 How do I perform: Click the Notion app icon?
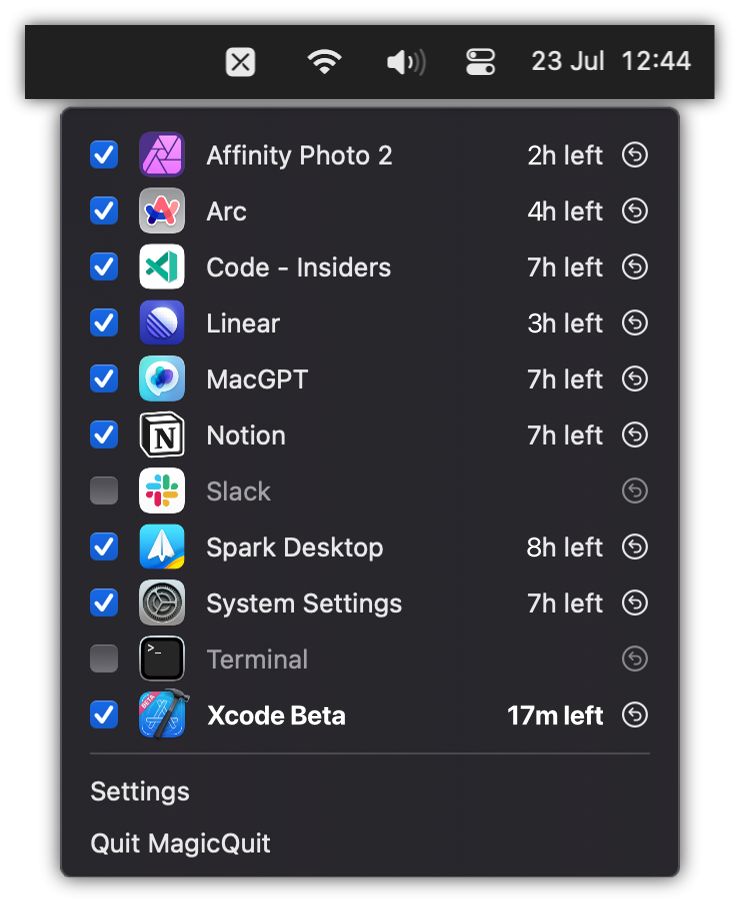[x=162, y=434]
